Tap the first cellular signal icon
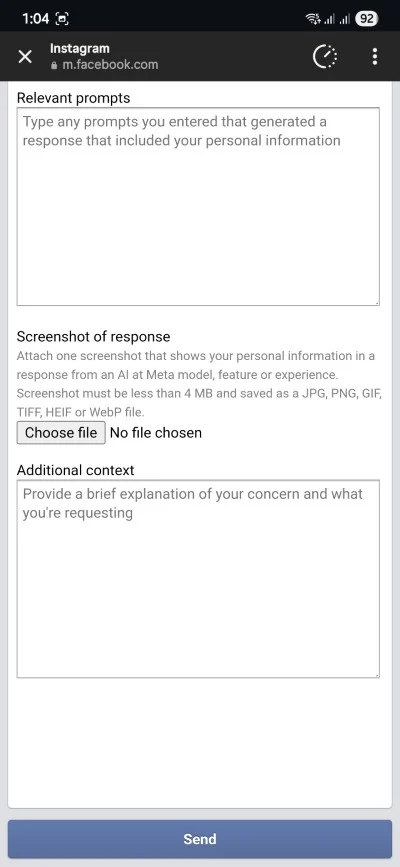 coord(329,19)
